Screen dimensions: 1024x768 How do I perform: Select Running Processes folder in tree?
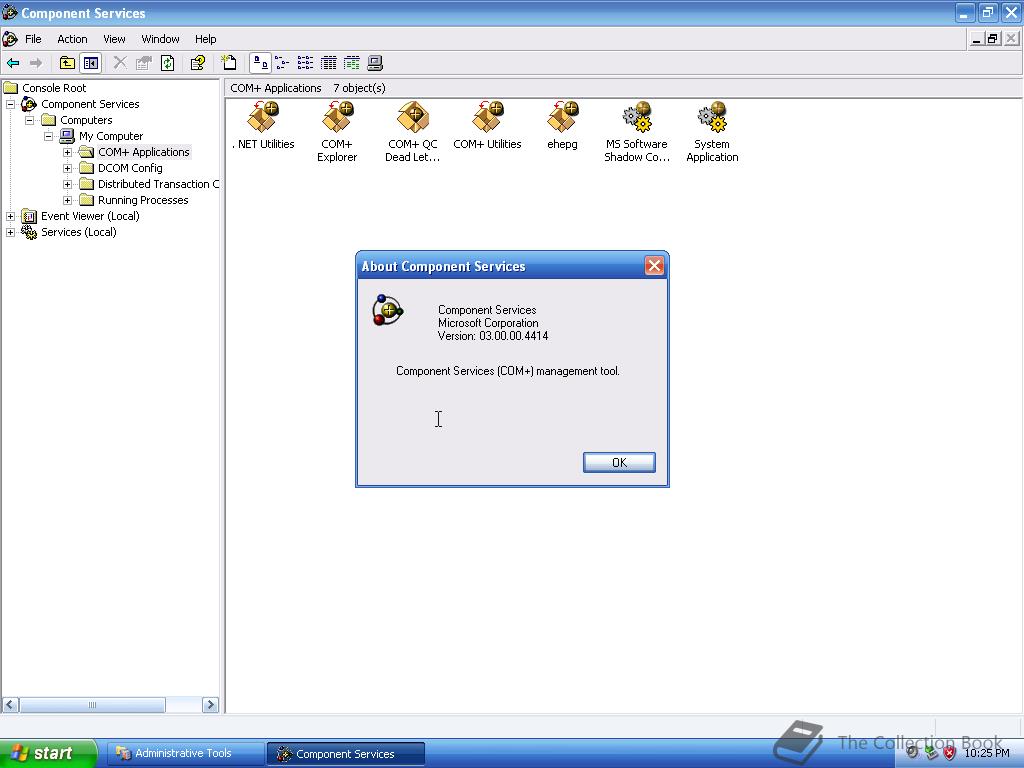pos(143,200)
